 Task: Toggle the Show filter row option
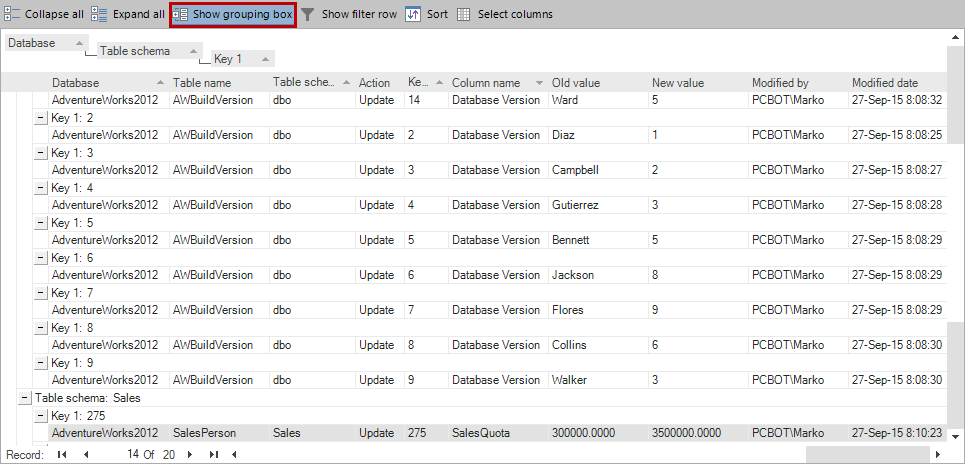tap(349, 14)
